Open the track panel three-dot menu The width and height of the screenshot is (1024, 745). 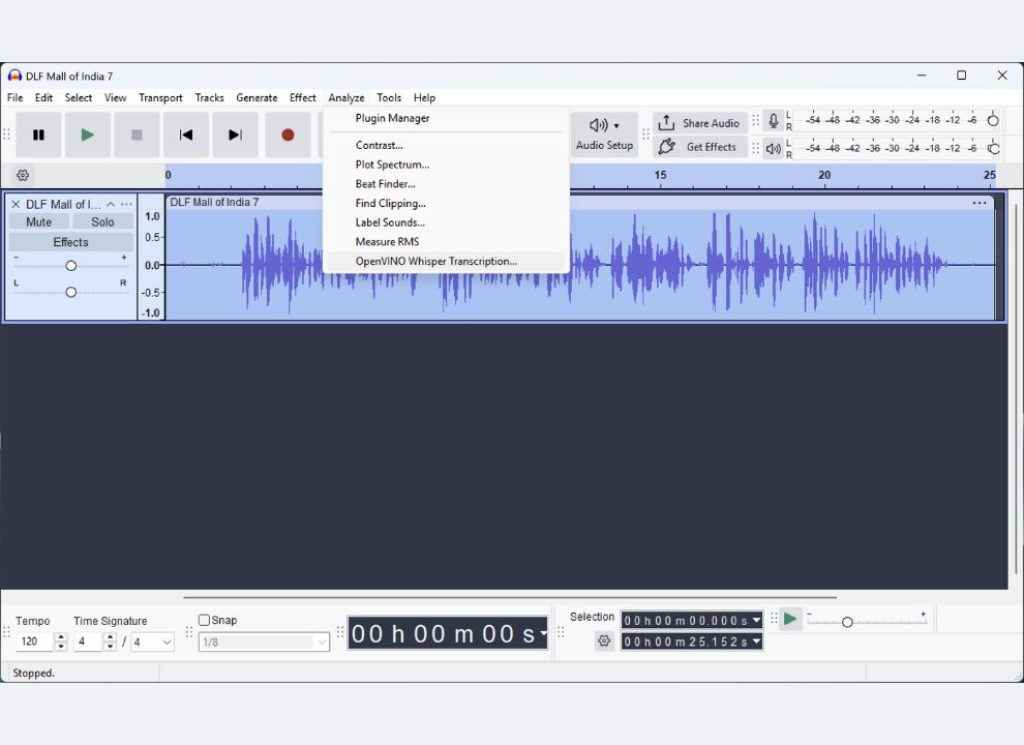click(126, 204)
